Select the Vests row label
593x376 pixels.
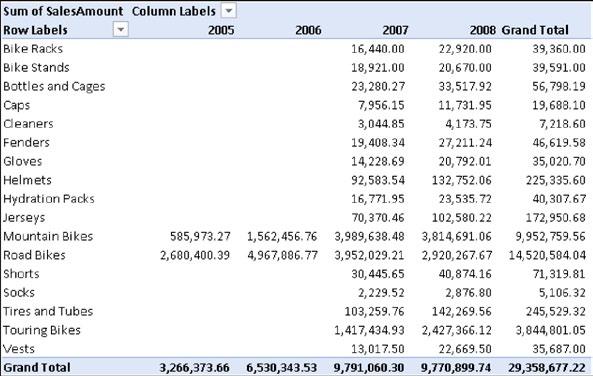19,349
